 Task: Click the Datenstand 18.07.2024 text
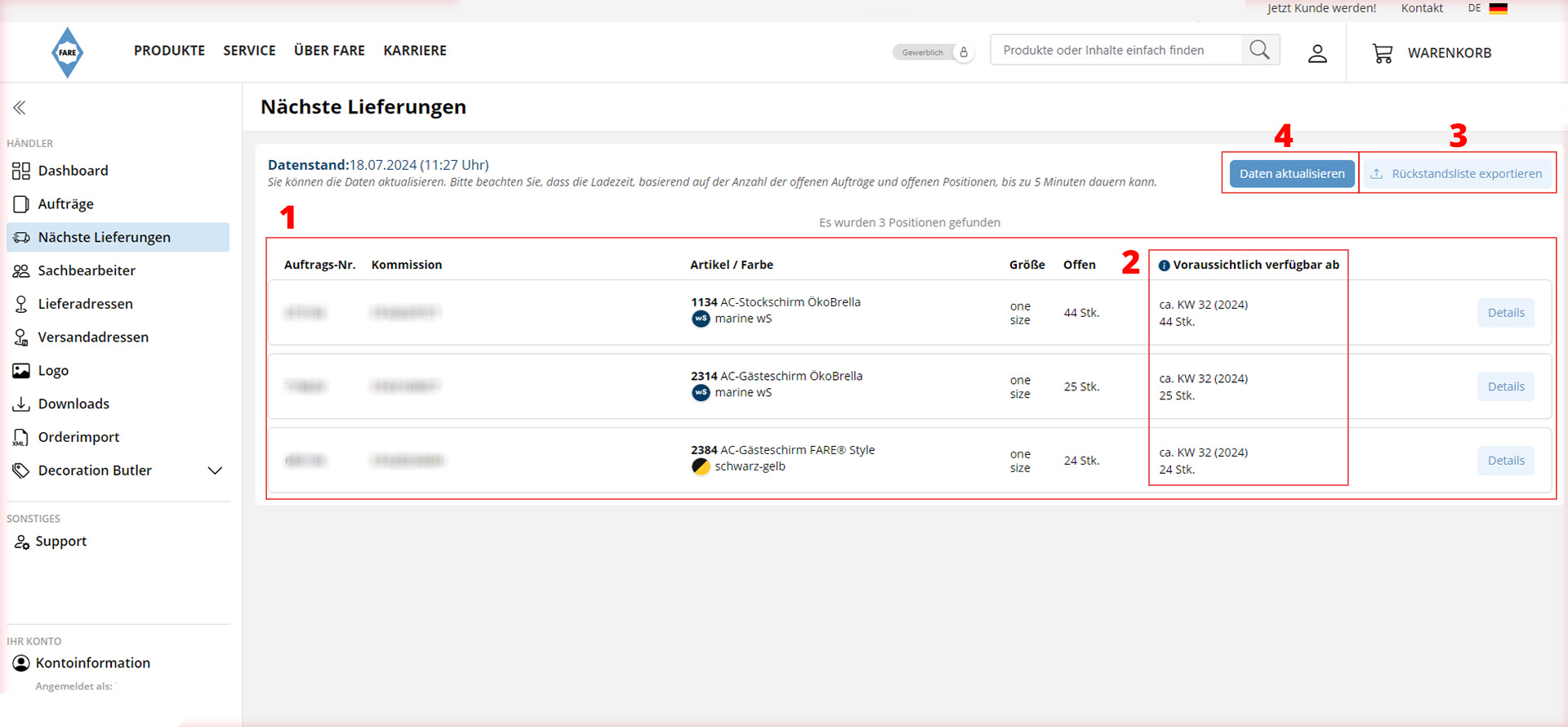click(378, 165)
